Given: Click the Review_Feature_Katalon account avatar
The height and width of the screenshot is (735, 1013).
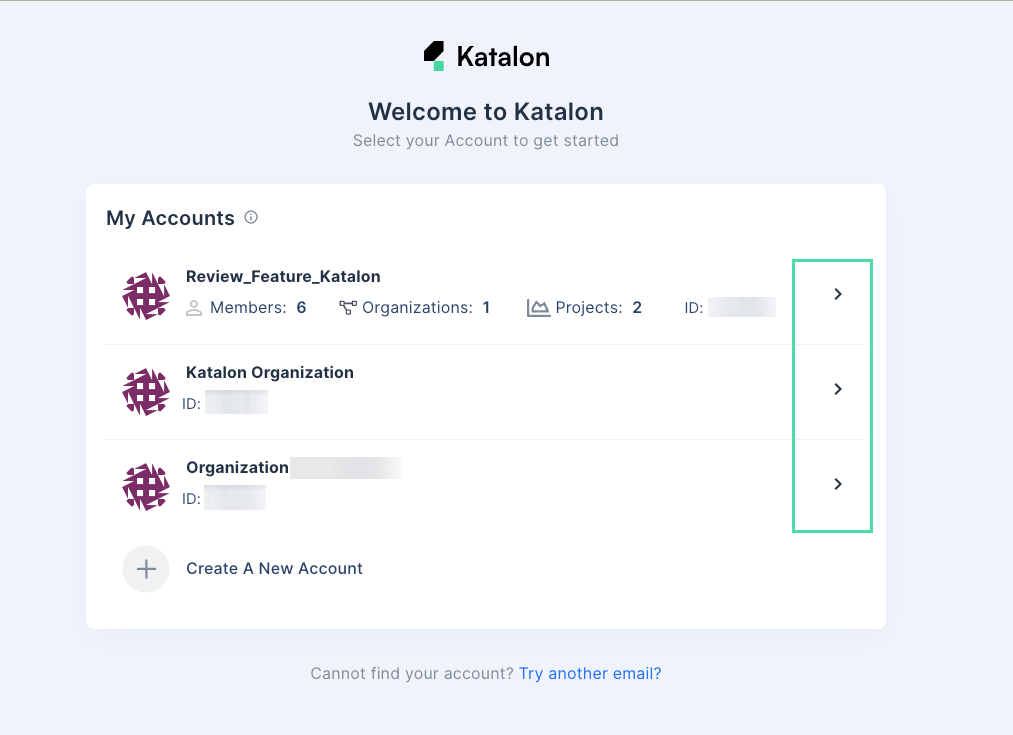Looking at the screenshot, I should (x=146, y=296).
